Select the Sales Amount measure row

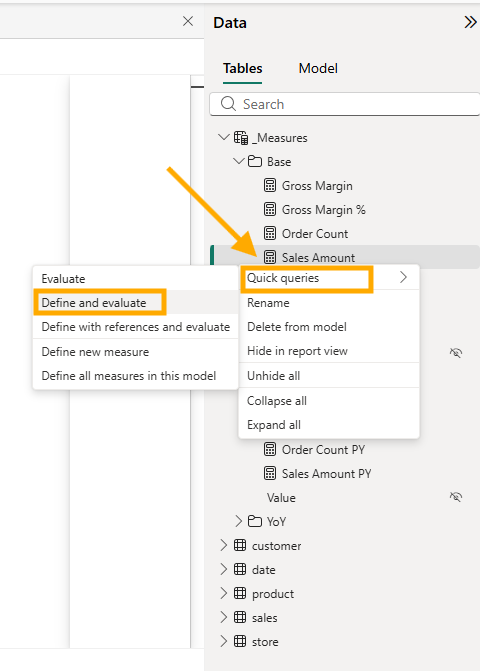pyautogui.click(x=345, y=257)
